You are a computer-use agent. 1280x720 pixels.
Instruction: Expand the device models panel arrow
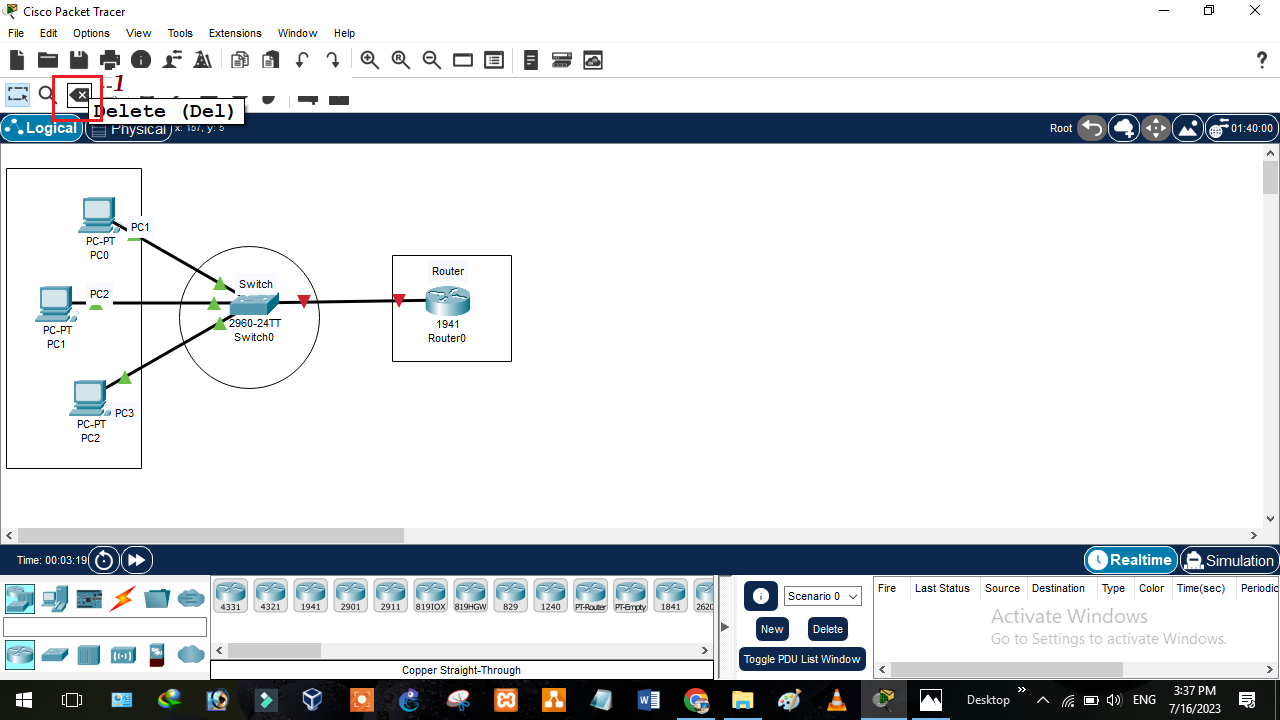724,627
